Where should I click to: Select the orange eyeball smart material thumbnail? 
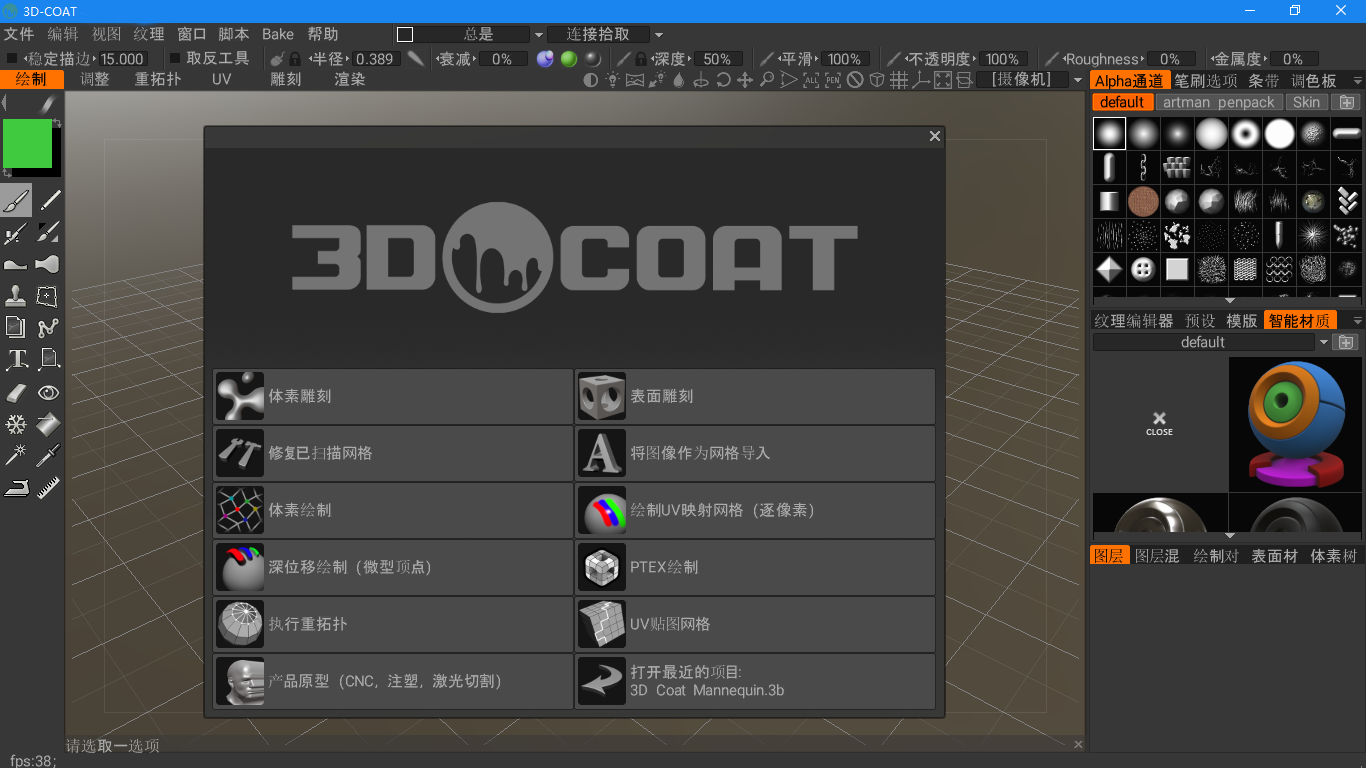click(x=1296, y=424)
